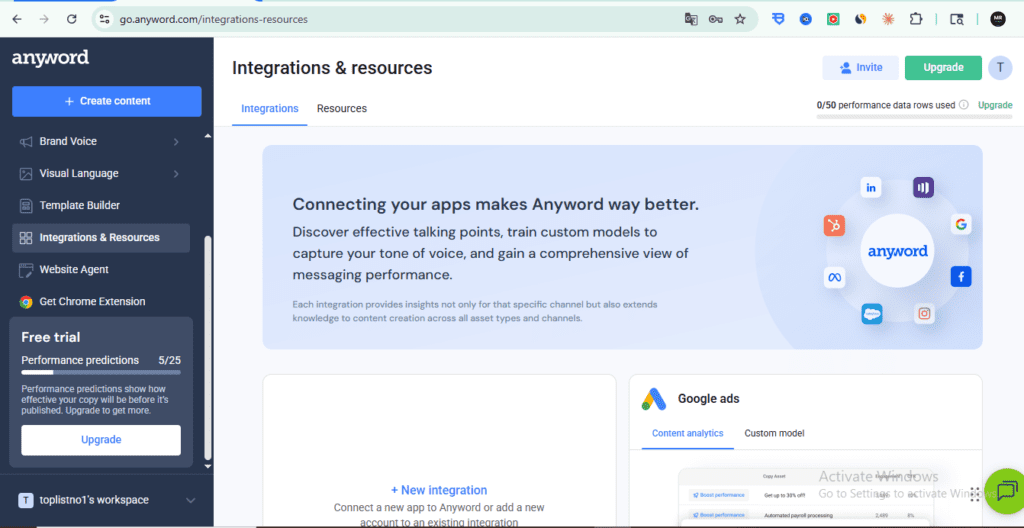Click the Instagram icon in banner
The height and width of the screenshot is (528, 1024).
click(924, 314)
